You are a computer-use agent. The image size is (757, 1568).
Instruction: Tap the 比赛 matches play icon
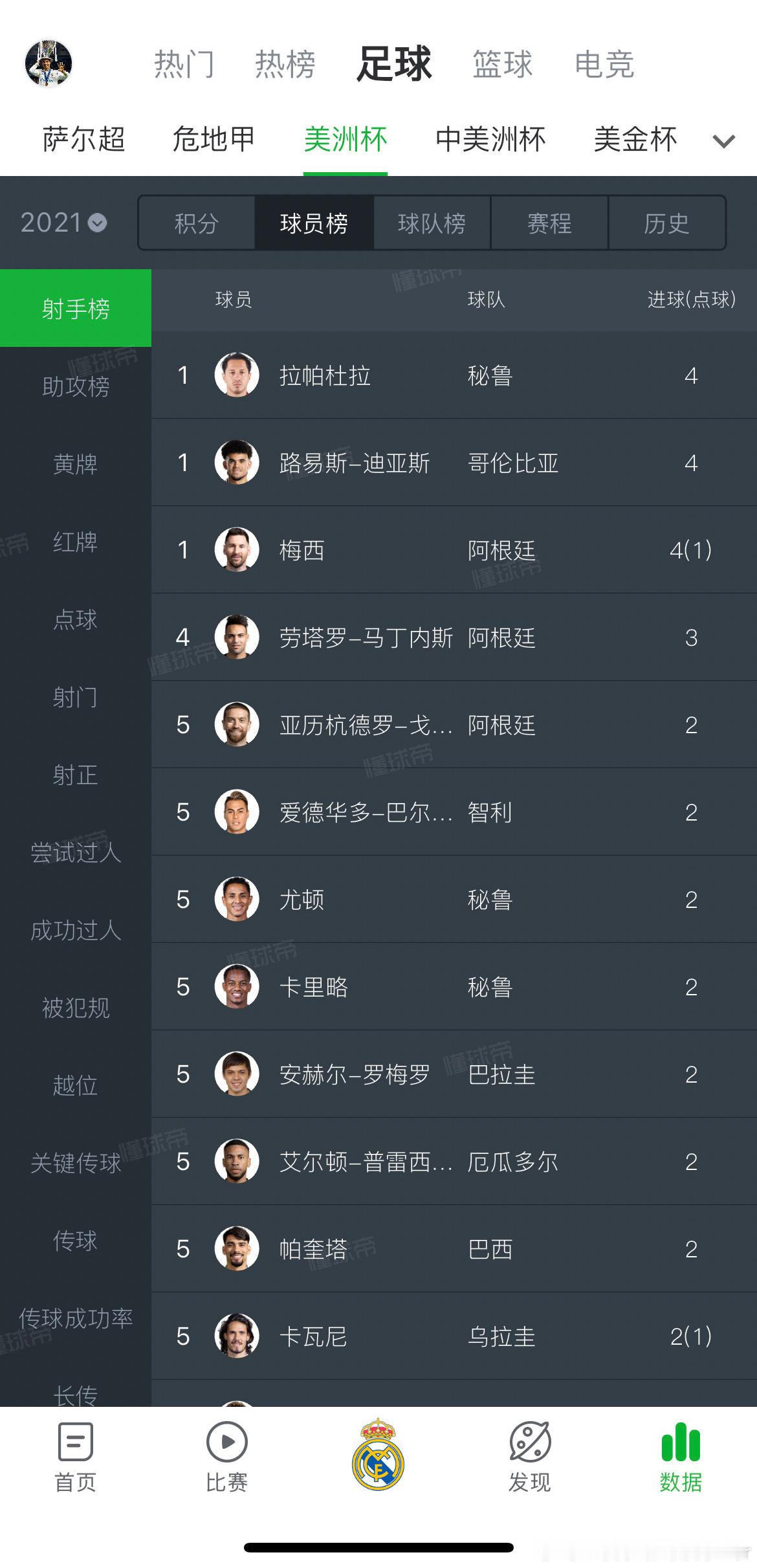[x=226, y=1442]
